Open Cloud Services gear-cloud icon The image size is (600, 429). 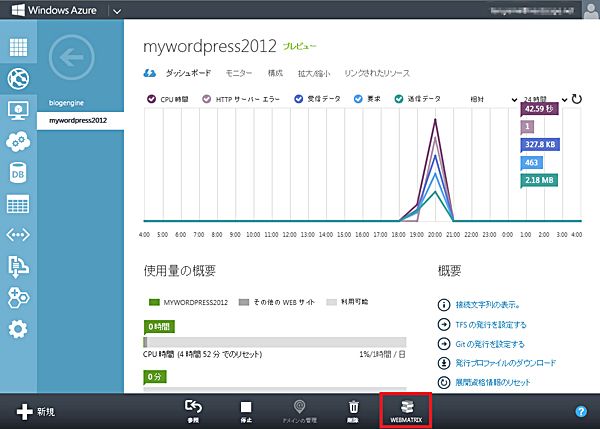18,142
